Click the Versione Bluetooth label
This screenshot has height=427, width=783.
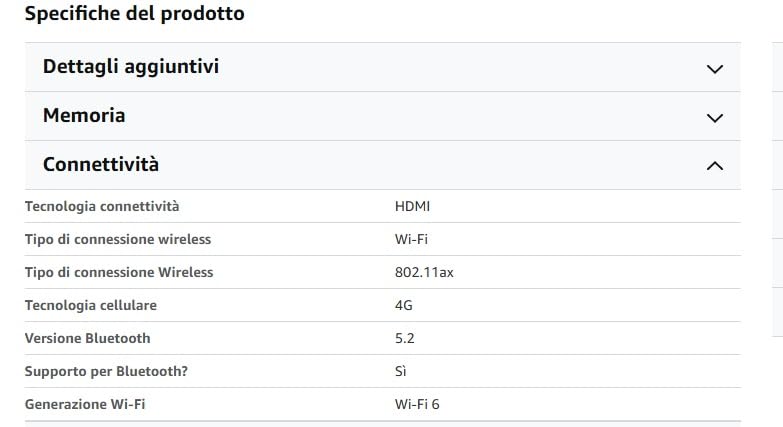[x=87, y=338]
